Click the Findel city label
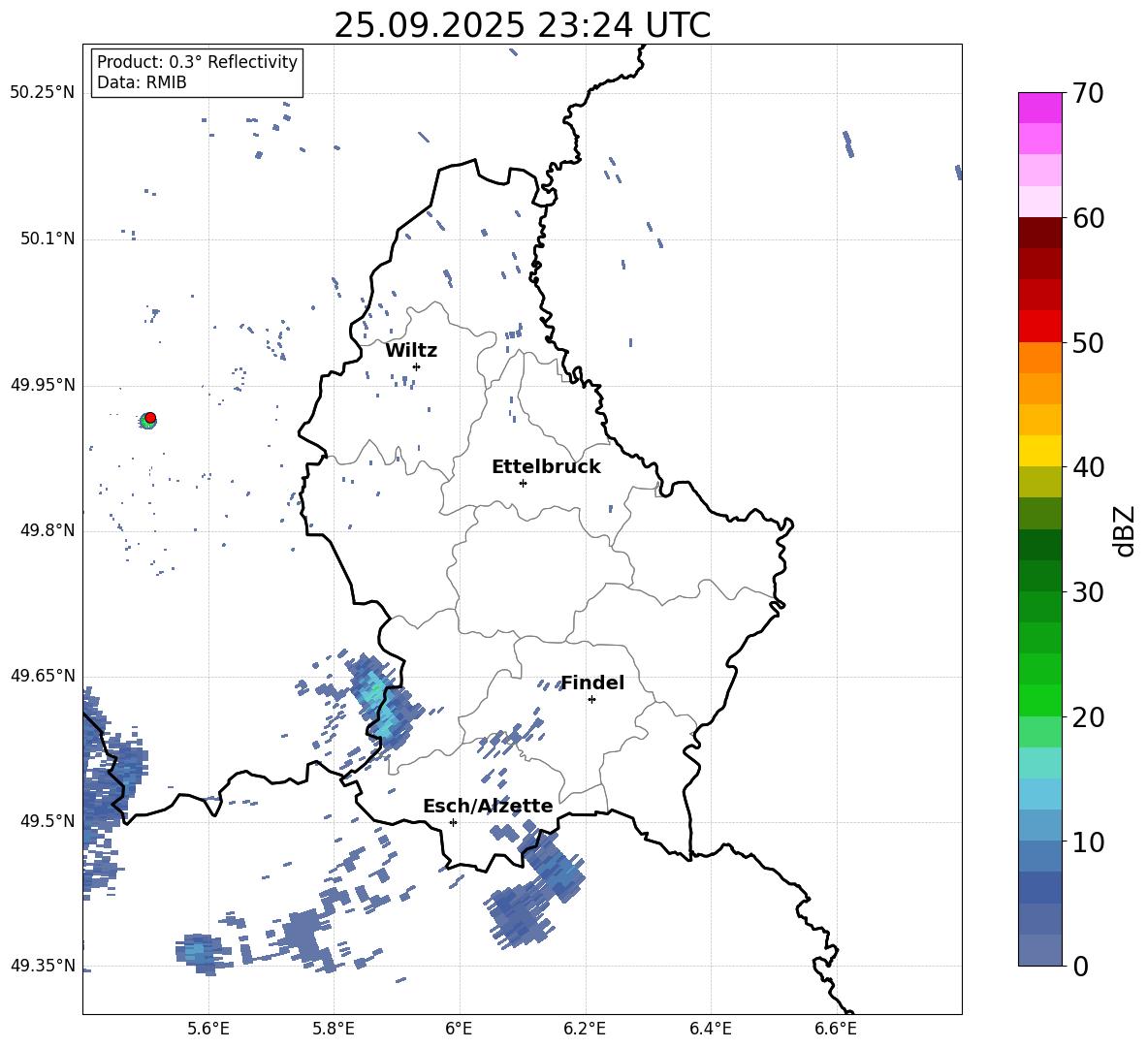1148x1048 pixels. pos(592,683)
